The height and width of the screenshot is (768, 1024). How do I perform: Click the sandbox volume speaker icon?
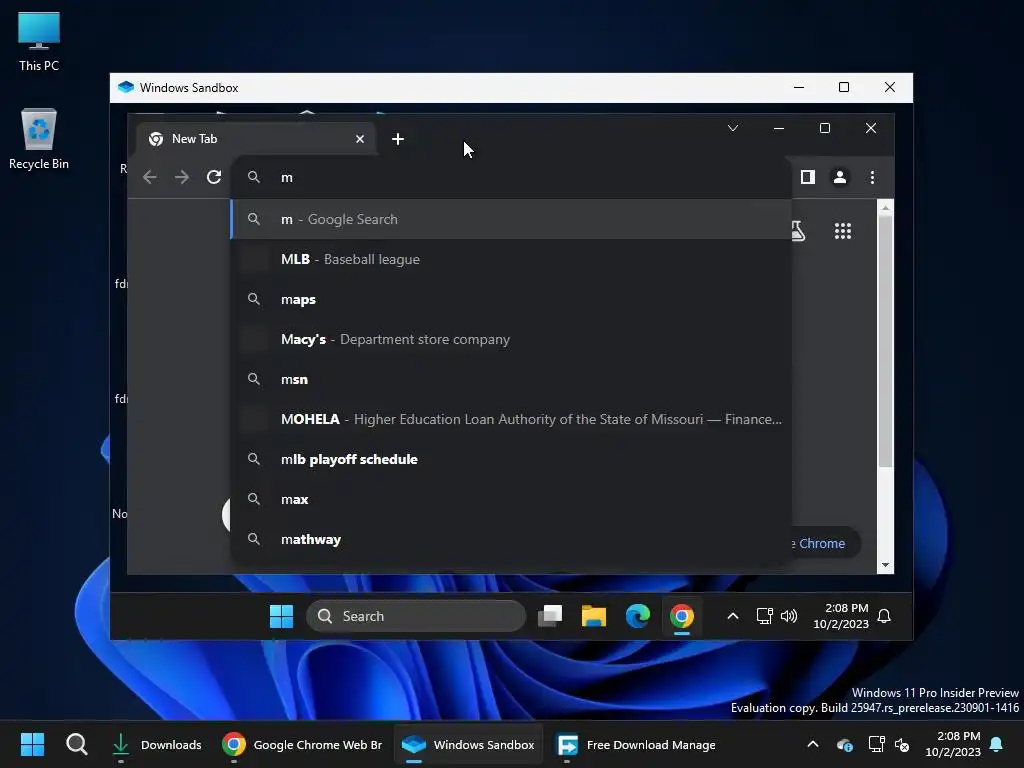789,616
